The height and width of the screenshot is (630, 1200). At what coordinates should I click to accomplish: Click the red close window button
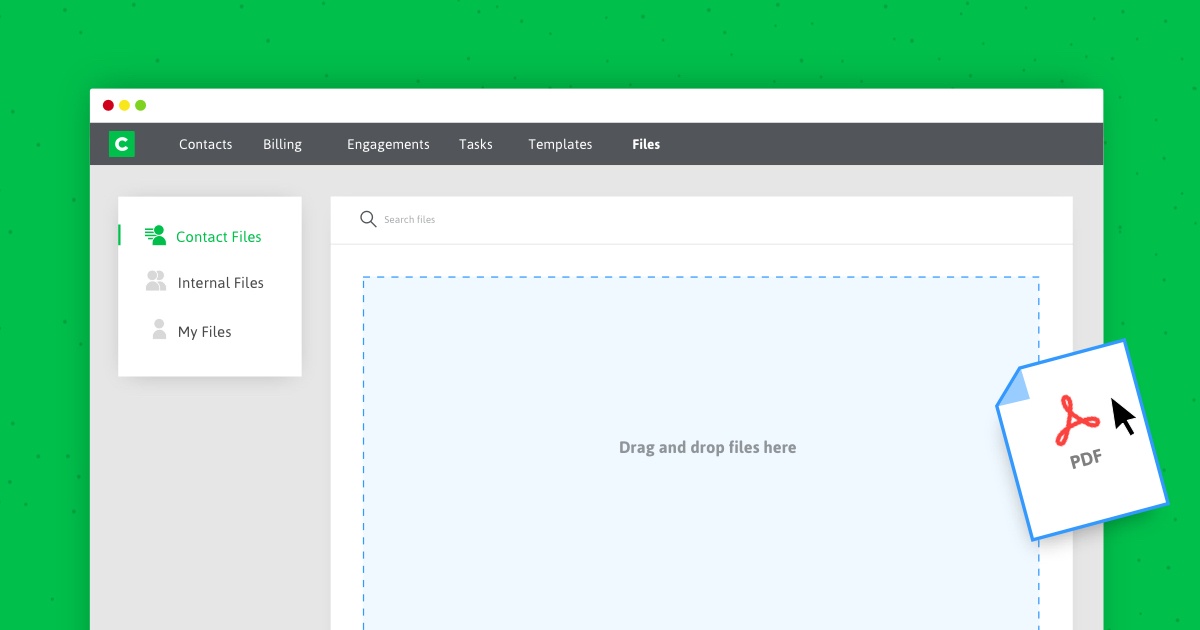pos(108,105)
